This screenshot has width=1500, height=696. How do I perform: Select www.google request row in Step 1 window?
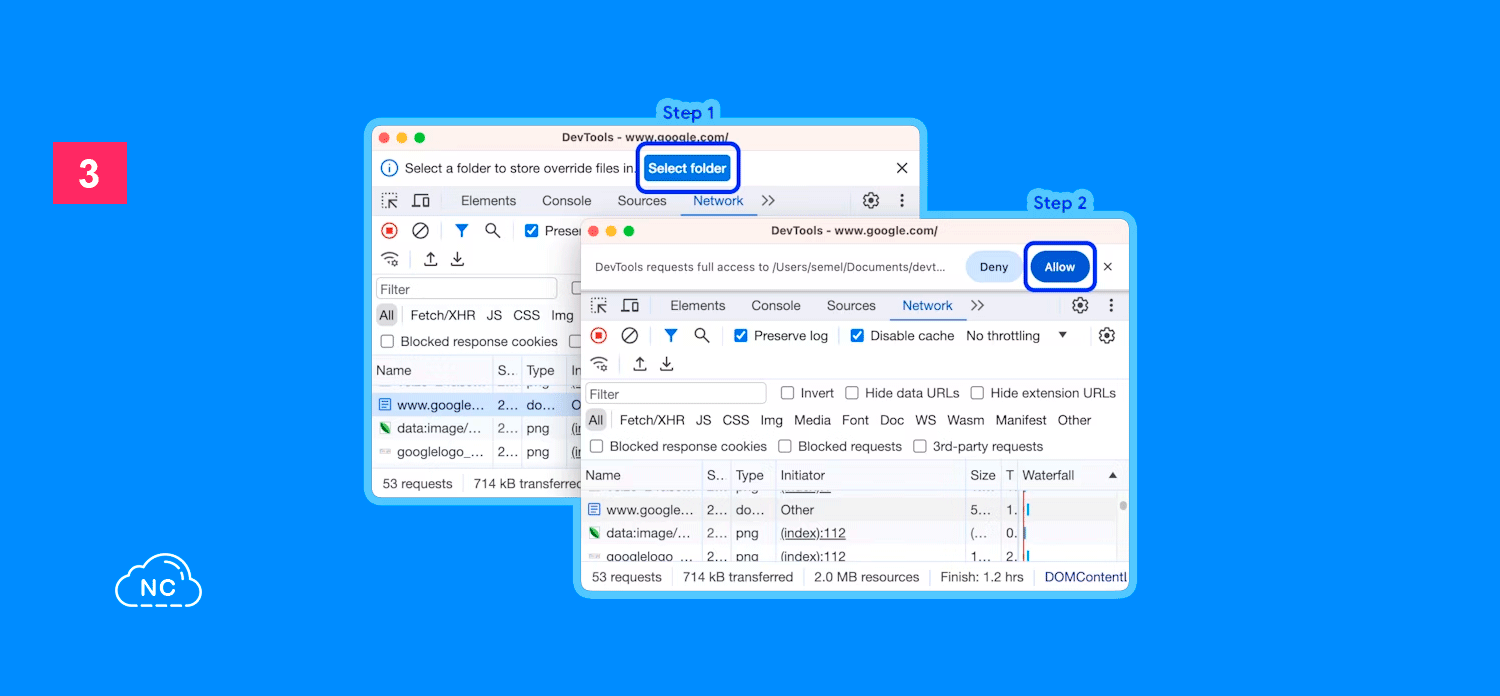point(478,405)
